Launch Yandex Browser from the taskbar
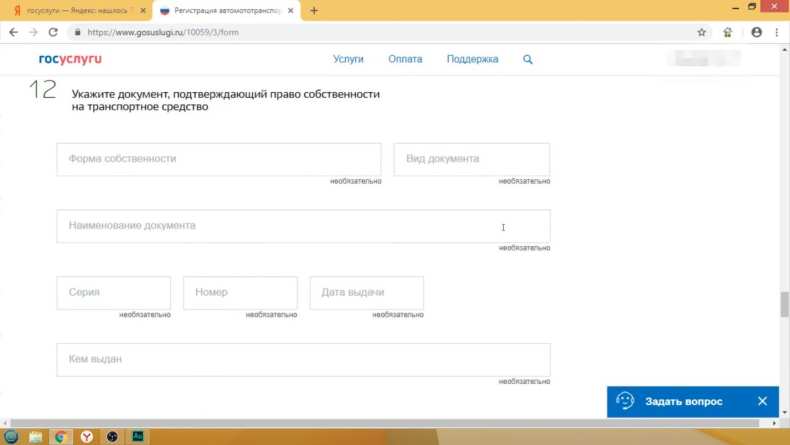The height and width of the screenshot is (445, 790). click(x=87, y=436)
